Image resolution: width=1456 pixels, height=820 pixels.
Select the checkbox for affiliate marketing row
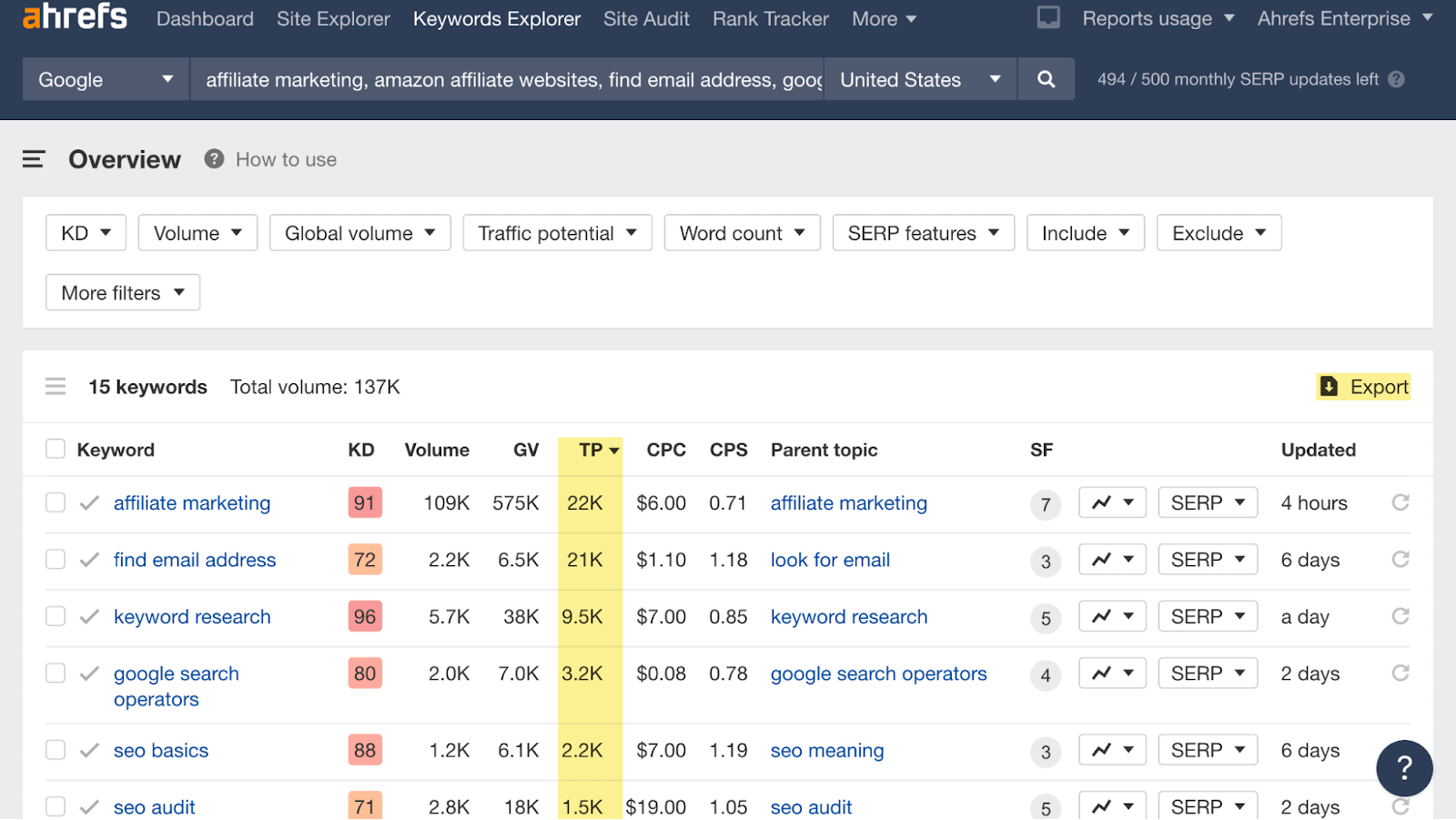[55, 502]
